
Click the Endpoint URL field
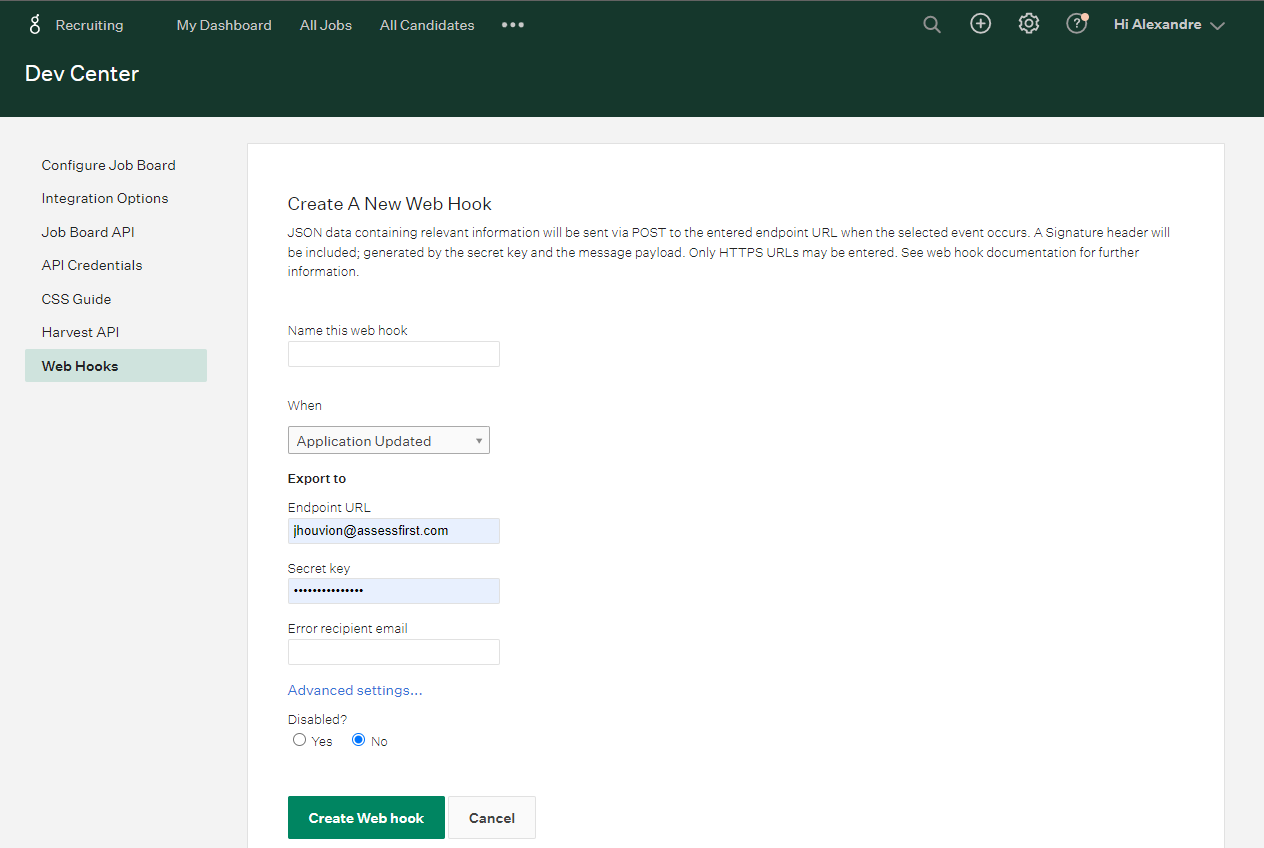tap(394, 531)
